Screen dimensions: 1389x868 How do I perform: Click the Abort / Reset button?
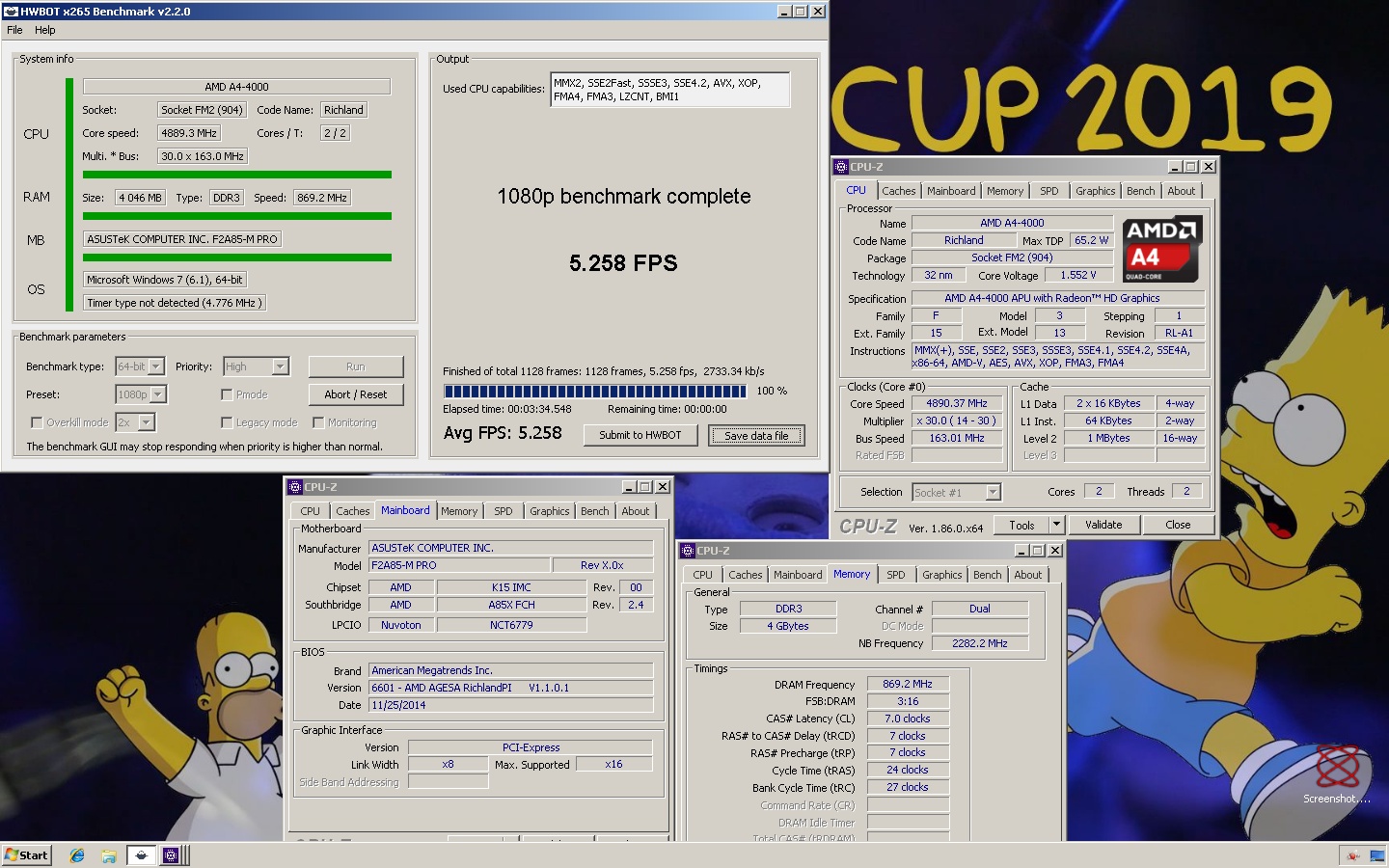pos(356,394)
